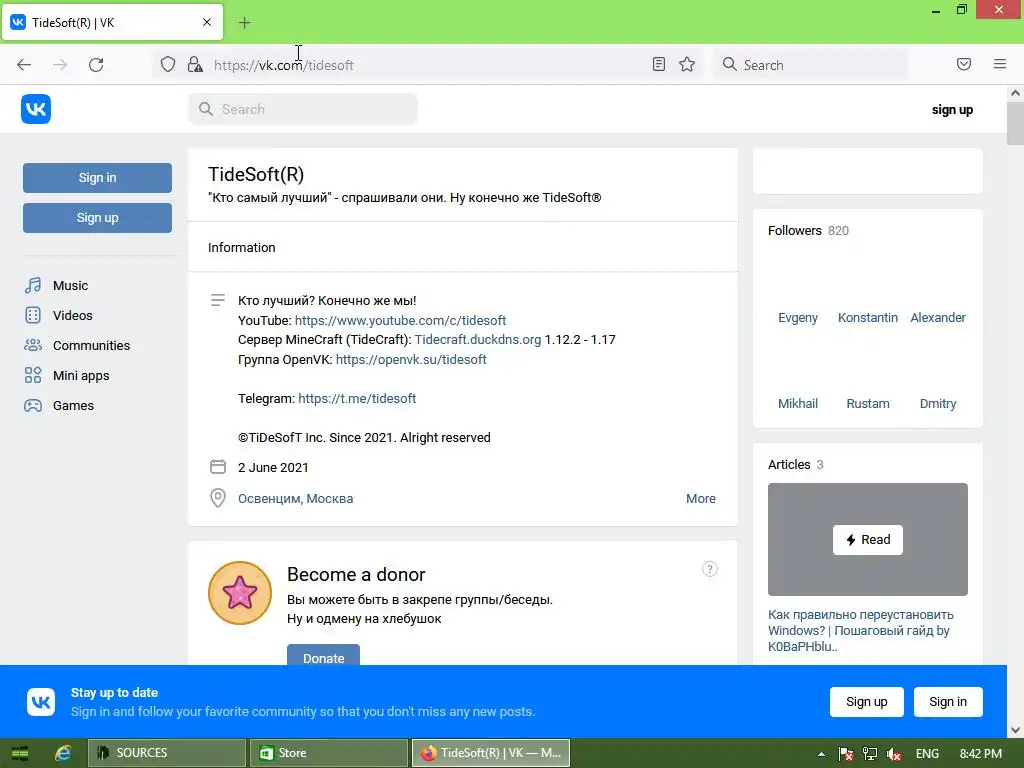The height and width of the screenshot is (768, 1024).
Task: Open the openvk.su/tidesoft link
Action: (x=411, y=359)
